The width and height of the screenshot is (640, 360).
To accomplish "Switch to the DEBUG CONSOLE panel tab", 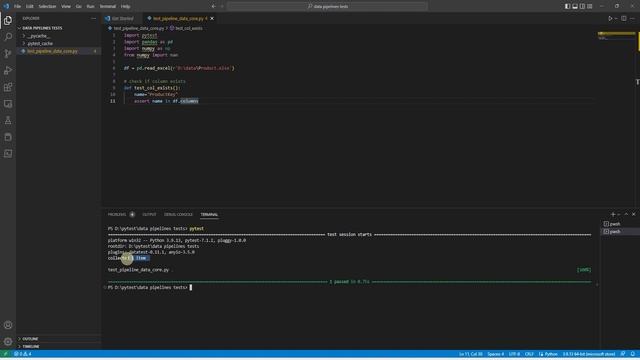I will 178,214.
